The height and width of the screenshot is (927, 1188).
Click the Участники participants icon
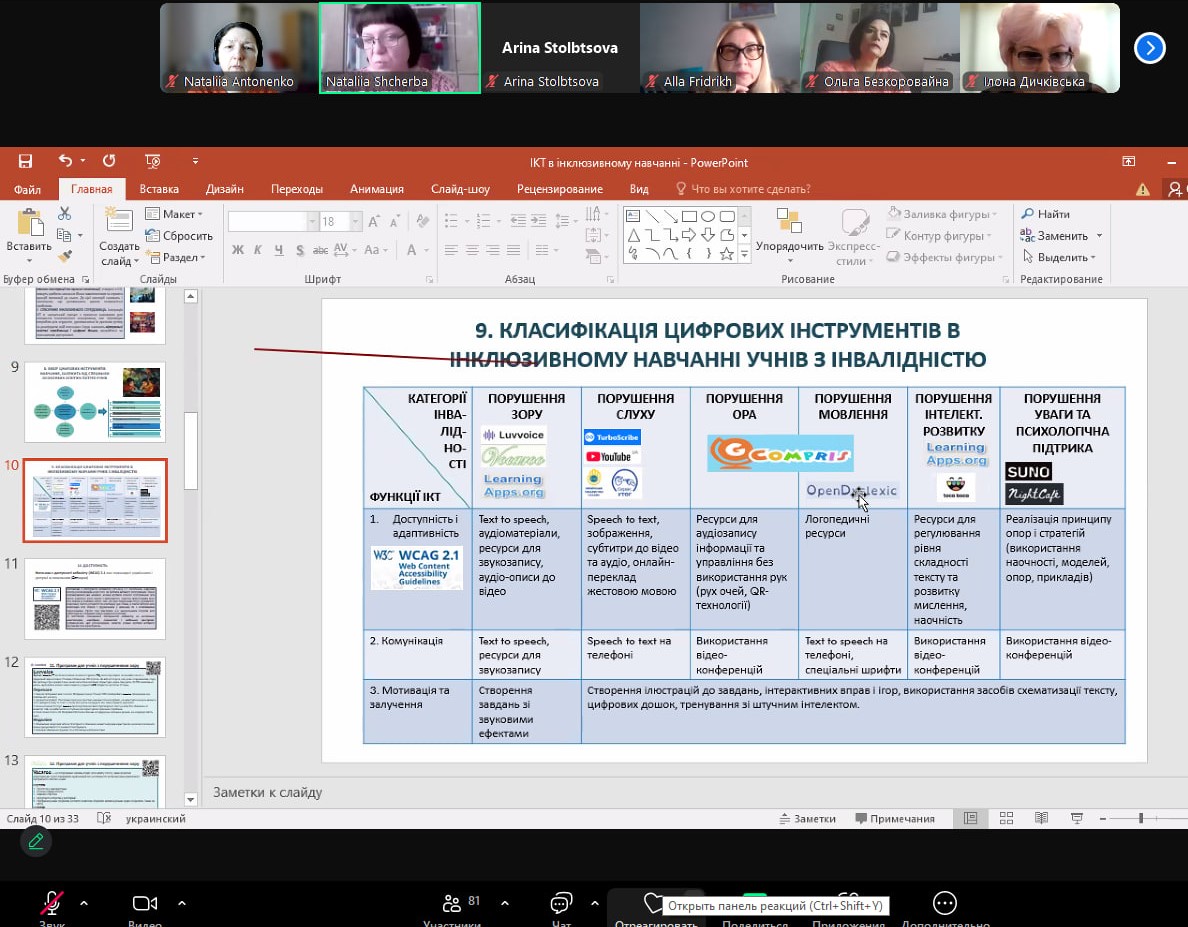point(452,903)
